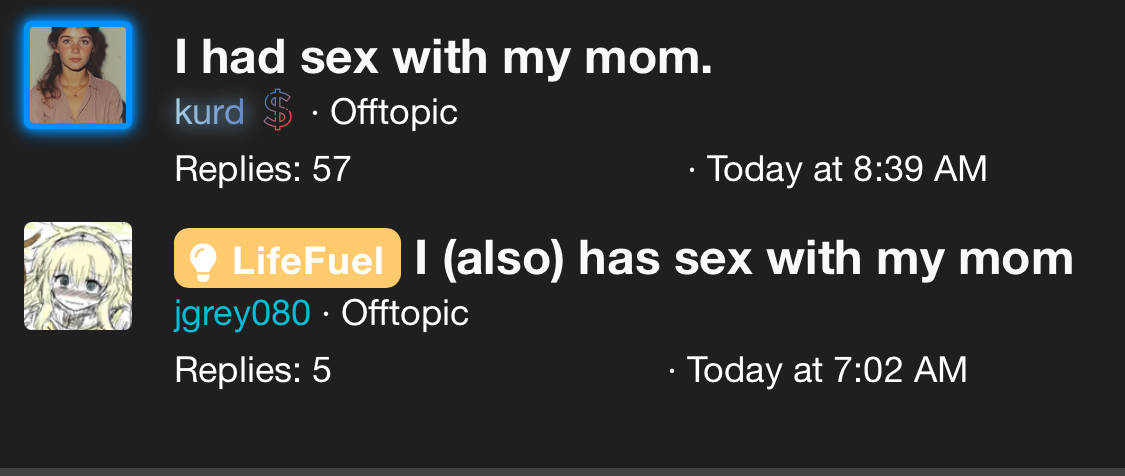
Task: Go to Offtopic forum from kurd's thread
Action: [394, 112]
